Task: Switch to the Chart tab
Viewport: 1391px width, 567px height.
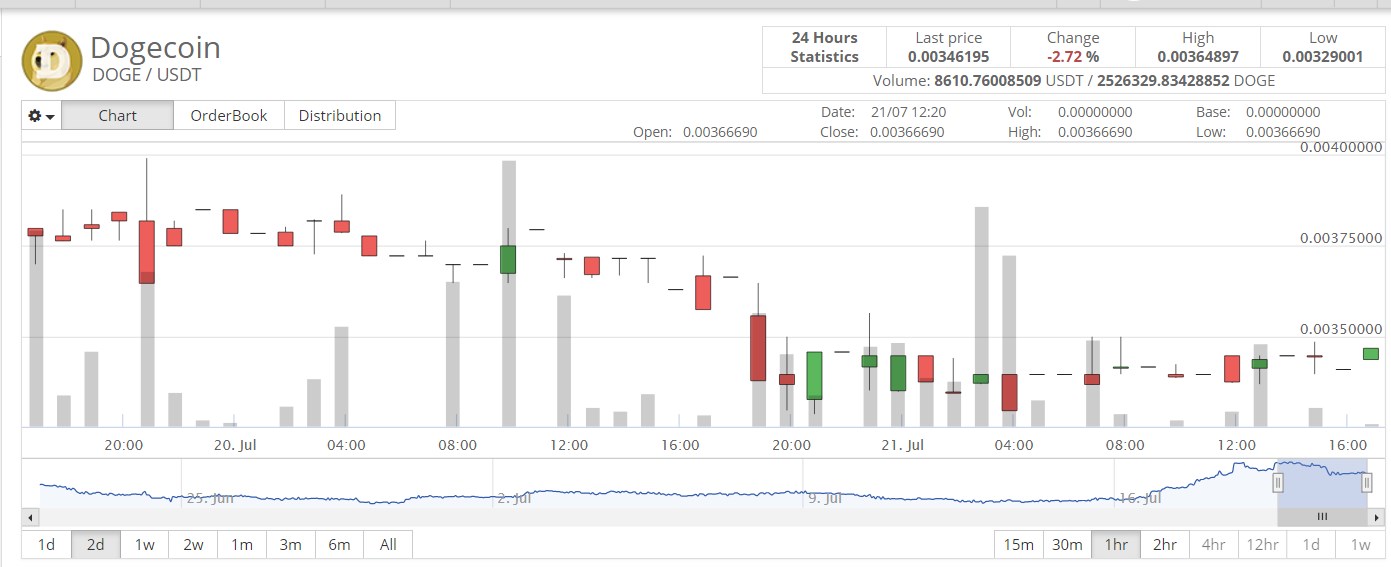Action: [x=117, y=116]
